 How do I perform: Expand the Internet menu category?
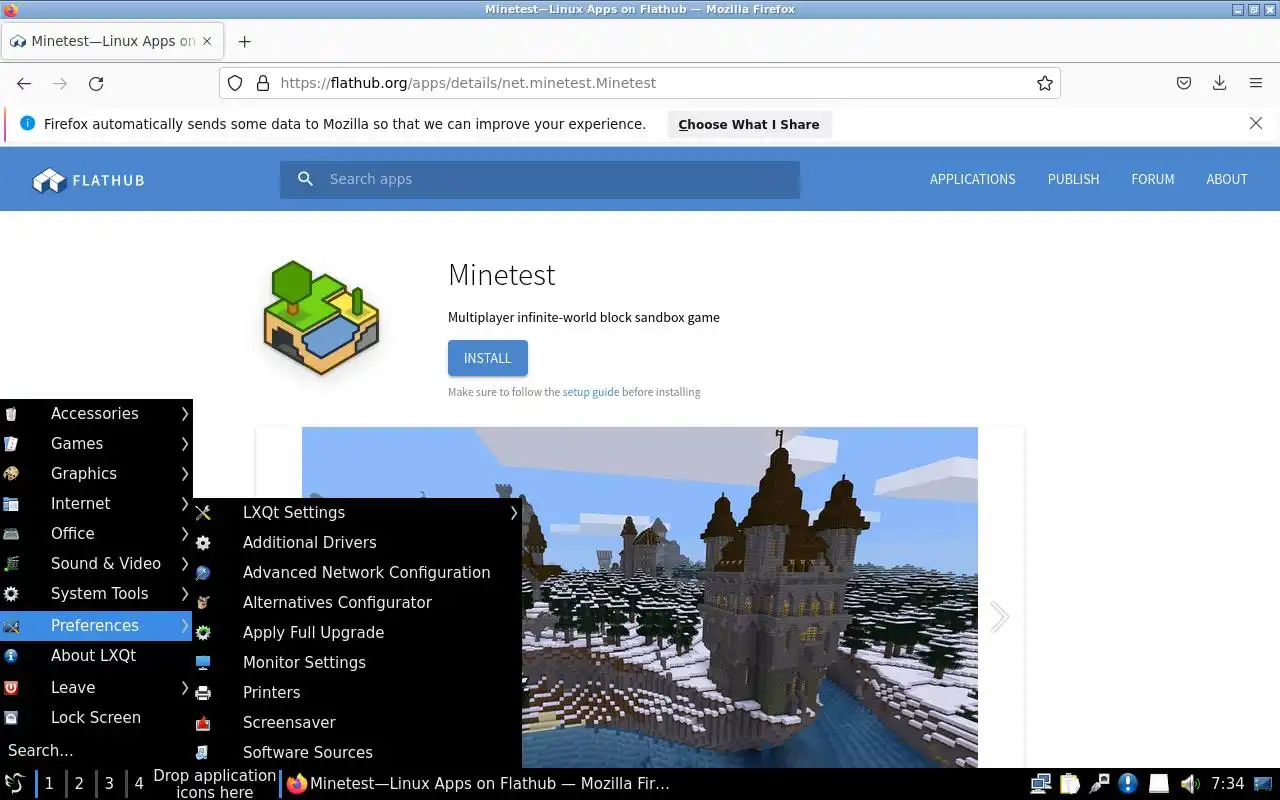pyautogui.click(x=96, y=503)
